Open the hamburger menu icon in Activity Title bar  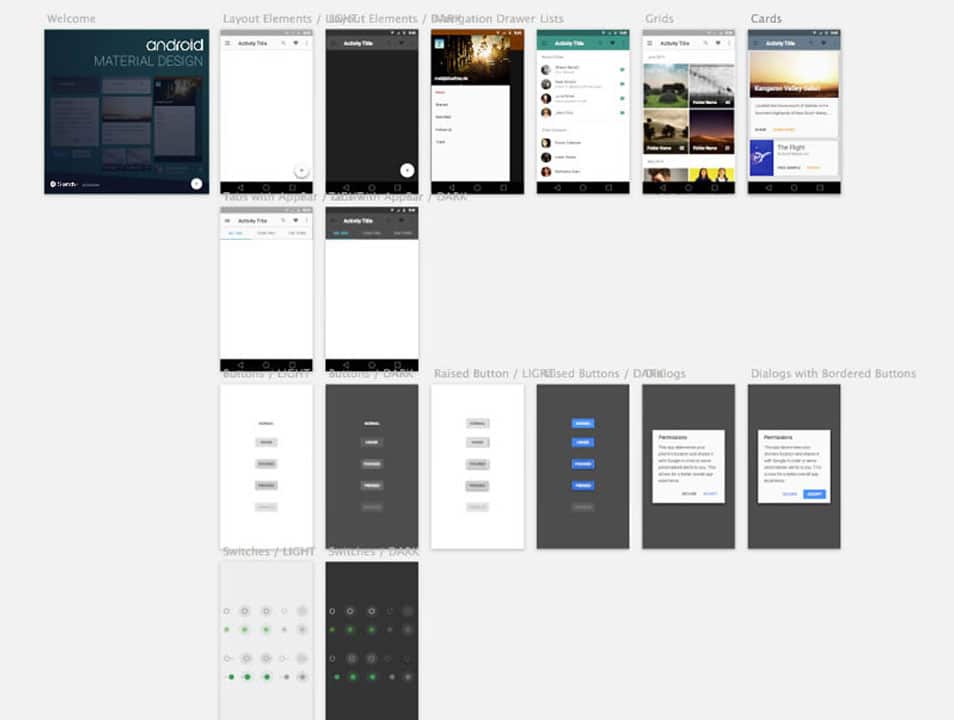230,43
